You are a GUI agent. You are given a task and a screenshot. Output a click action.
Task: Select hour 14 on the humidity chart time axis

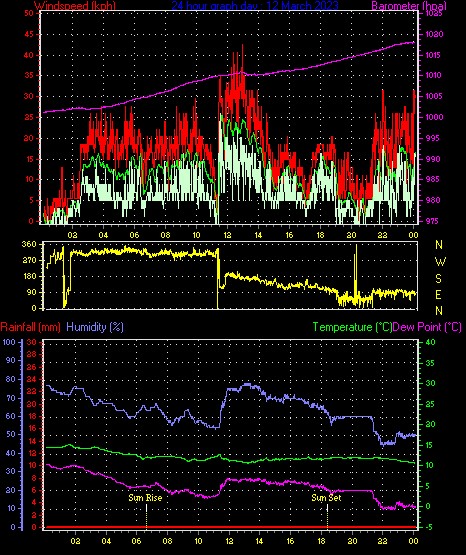tap(259, 541)
